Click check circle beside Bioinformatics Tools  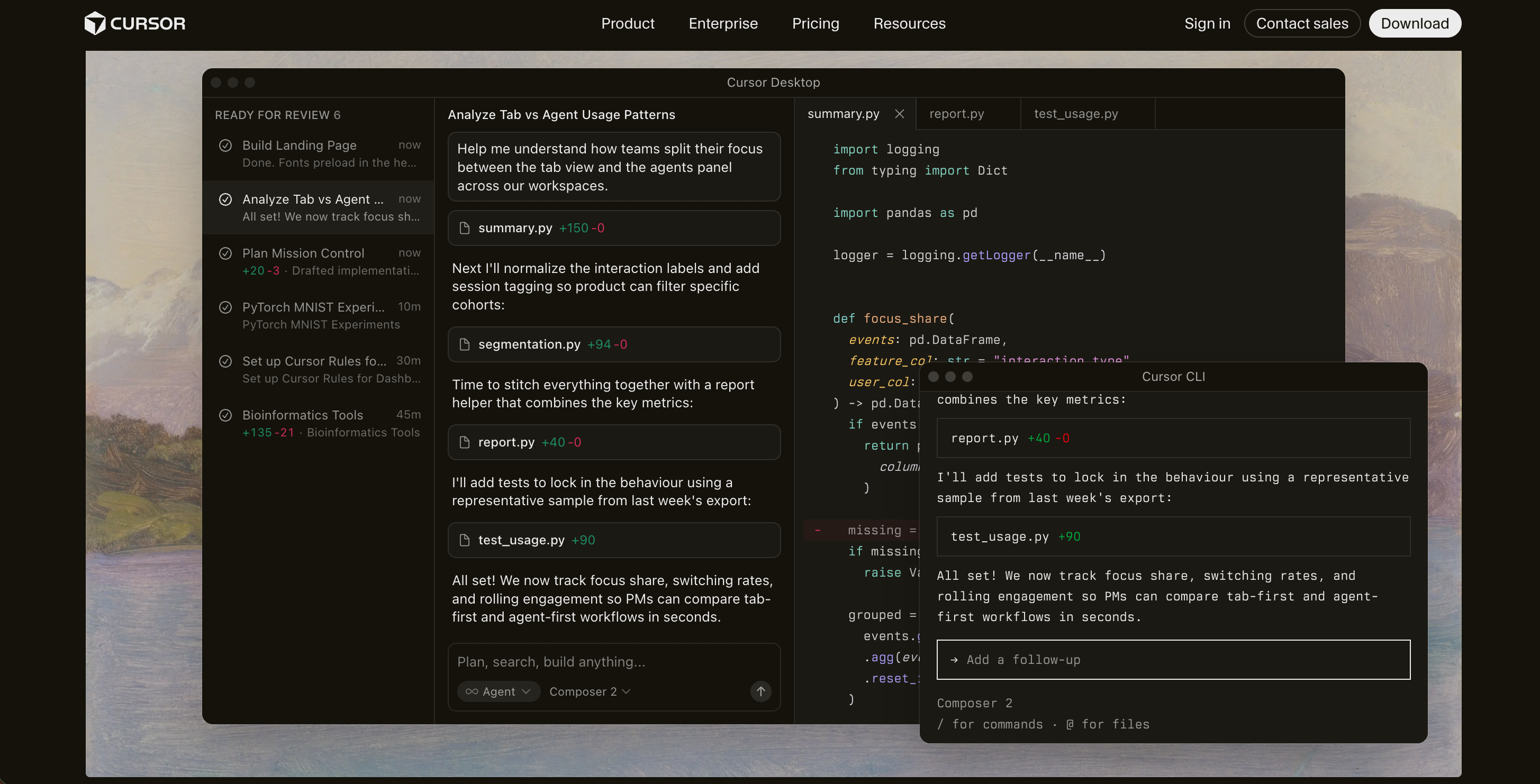point(225,415)
